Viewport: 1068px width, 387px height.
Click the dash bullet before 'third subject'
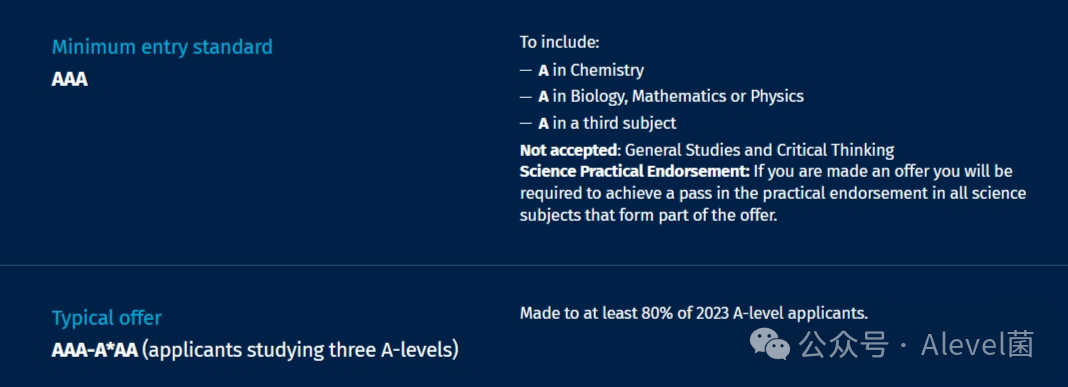[525, 124]
